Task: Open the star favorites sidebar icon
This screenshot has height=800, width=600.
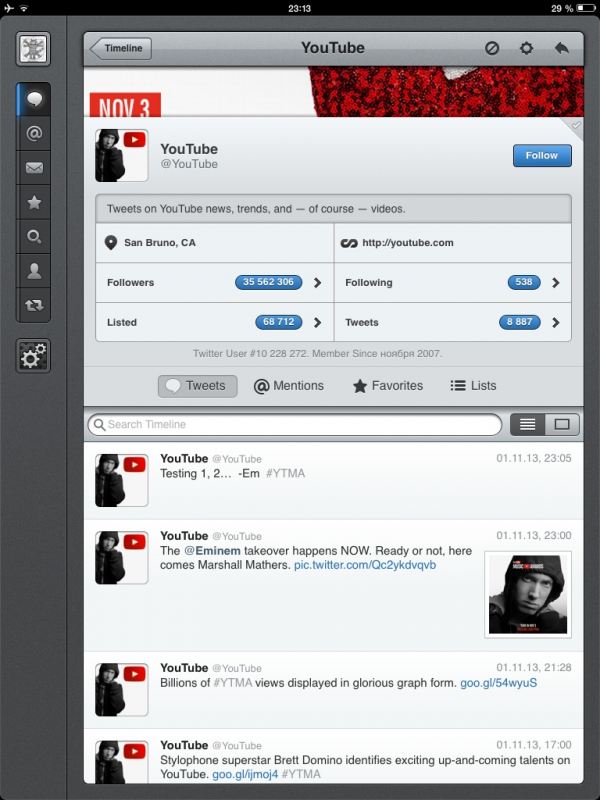Action: [x=34, y=202]
